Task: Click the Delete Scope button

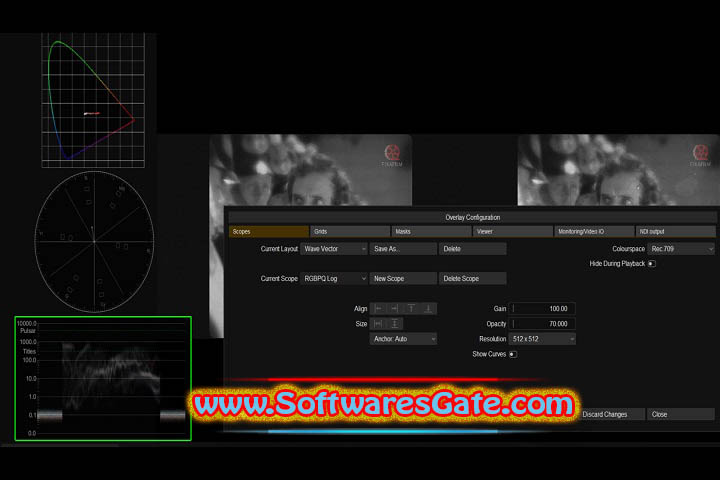Action: coord(473,278)
